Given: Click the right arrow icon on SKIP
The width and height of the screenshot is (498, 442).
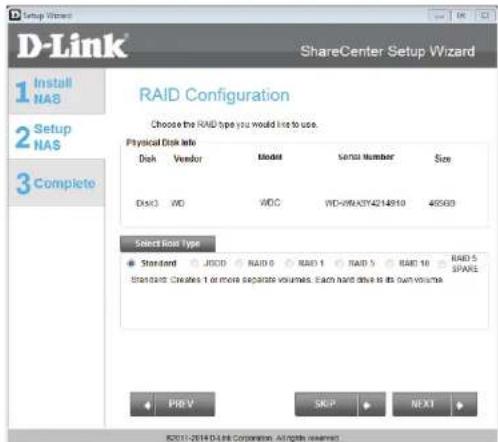Looking at the screenshot, I should [x=367, y=405].
